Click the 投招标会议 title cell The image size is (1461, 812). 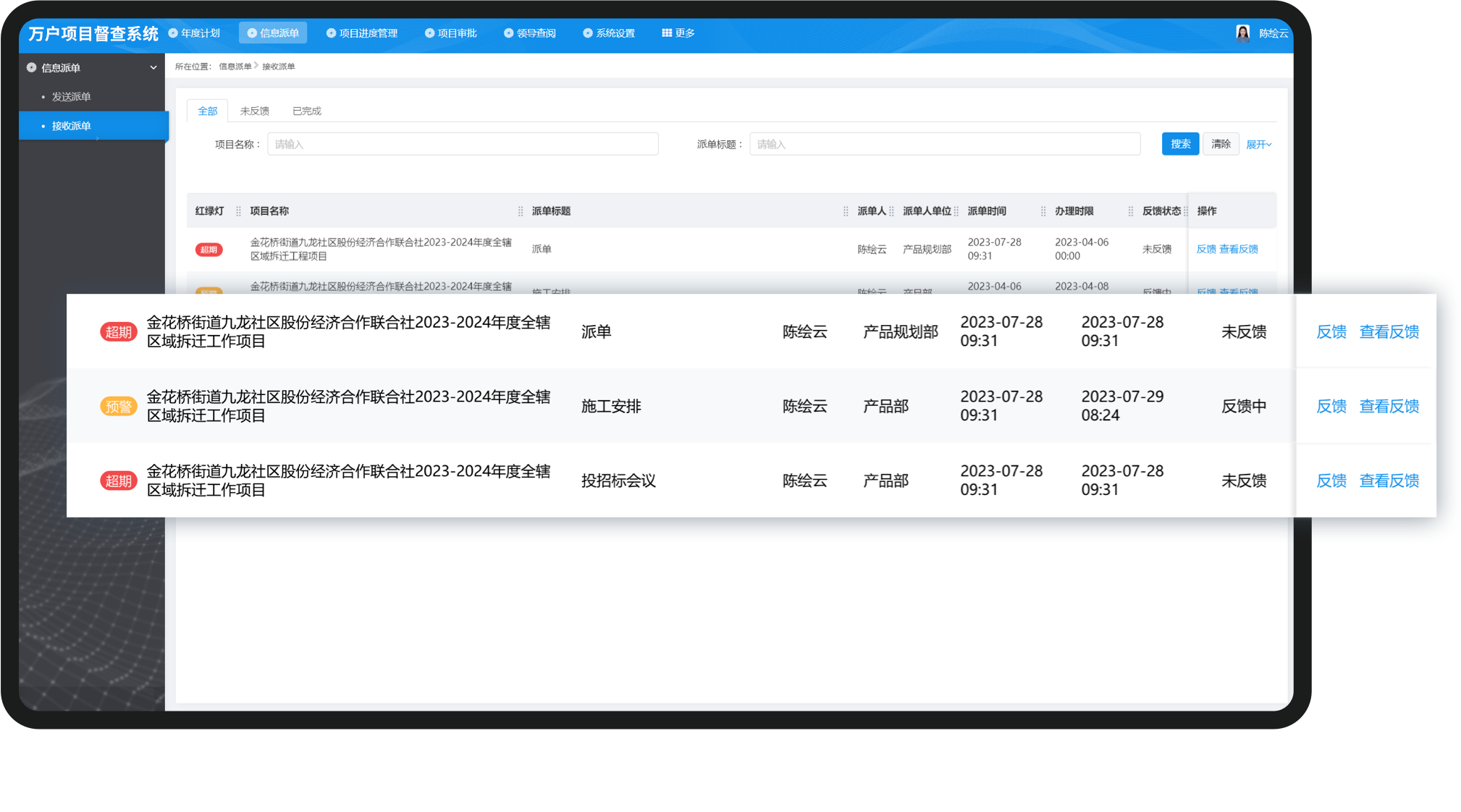click(x=618, y=481)
